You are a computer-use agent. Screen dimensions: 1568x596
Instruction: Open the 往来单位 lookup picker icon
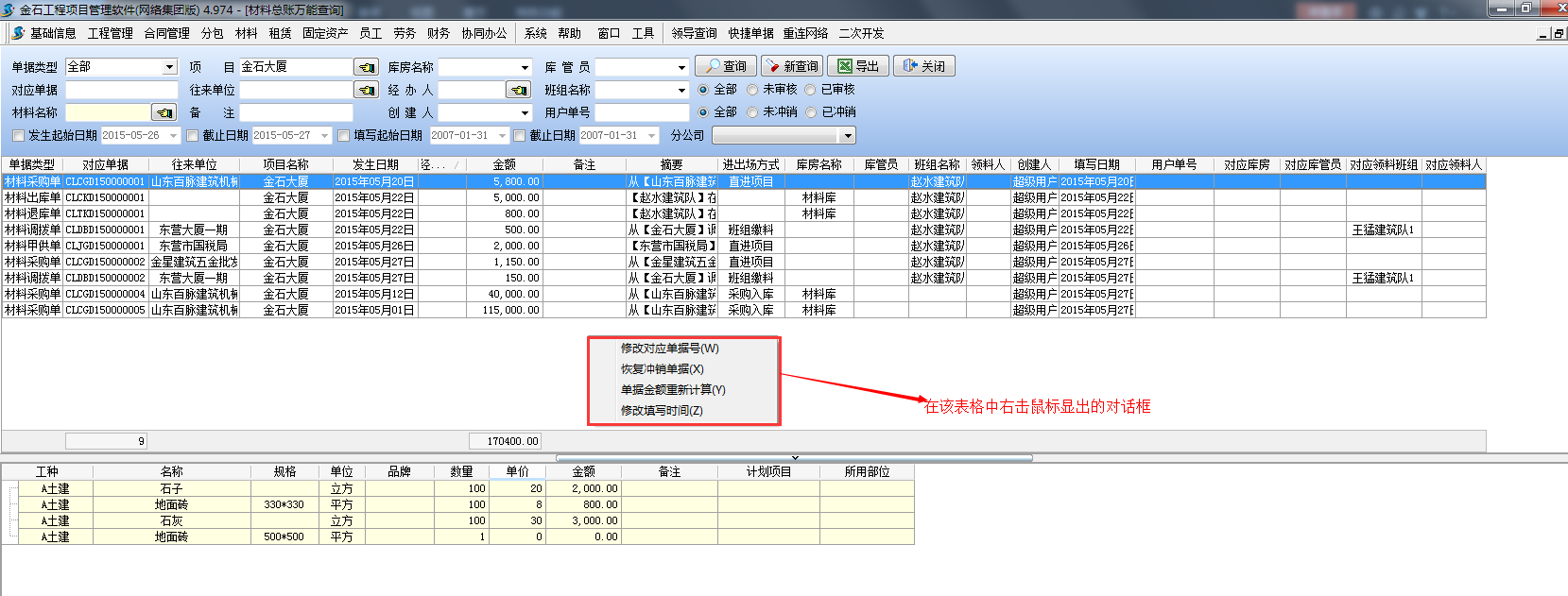click(366, 90)
